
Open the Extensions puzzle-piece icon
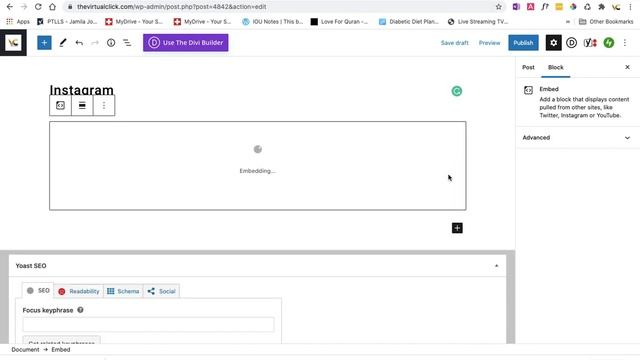click(x=601, y=7)
